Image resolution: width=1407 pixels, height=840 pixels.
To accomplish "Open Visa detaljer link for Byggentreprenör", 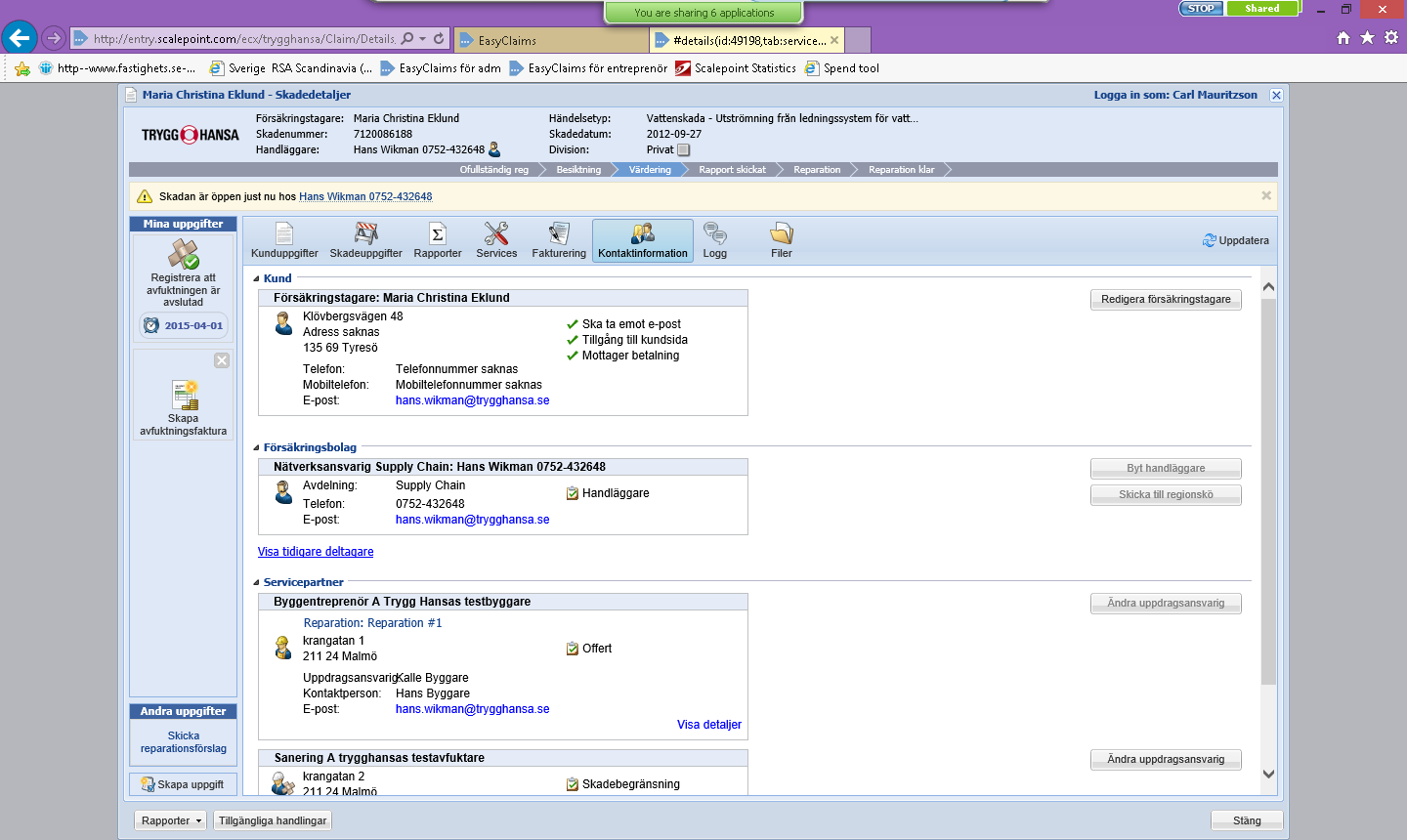I will [x=709, y=725].
